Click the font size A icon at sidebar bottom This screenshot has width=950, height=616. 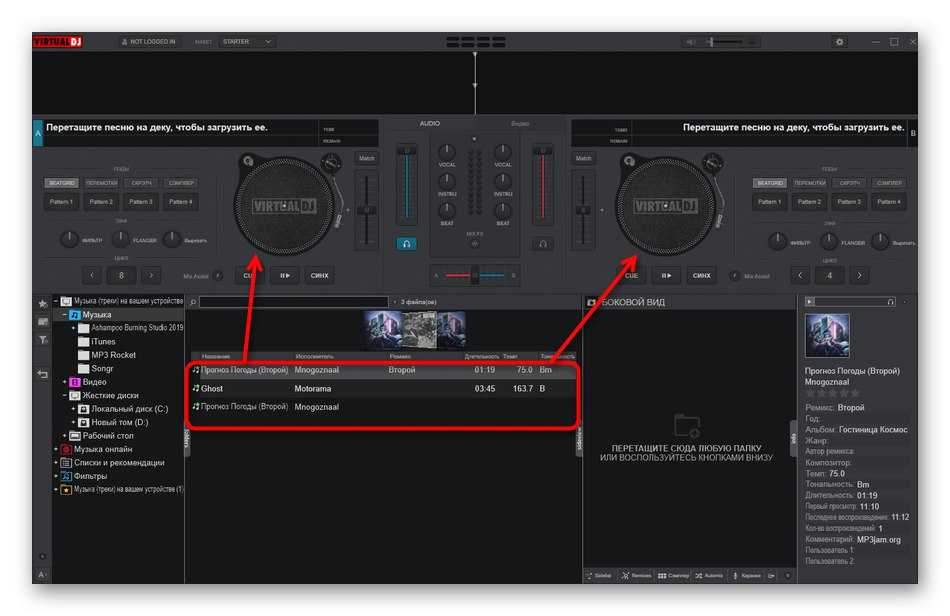(42, 574)
